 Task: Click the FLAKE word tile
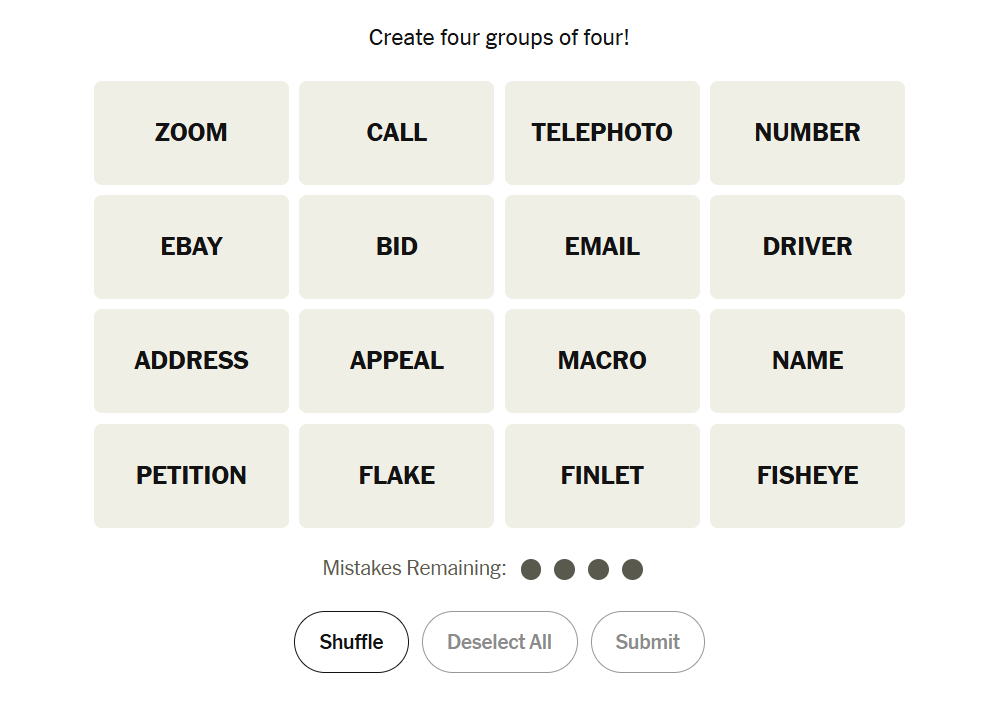pyautogui.click(x=396, y=476)
